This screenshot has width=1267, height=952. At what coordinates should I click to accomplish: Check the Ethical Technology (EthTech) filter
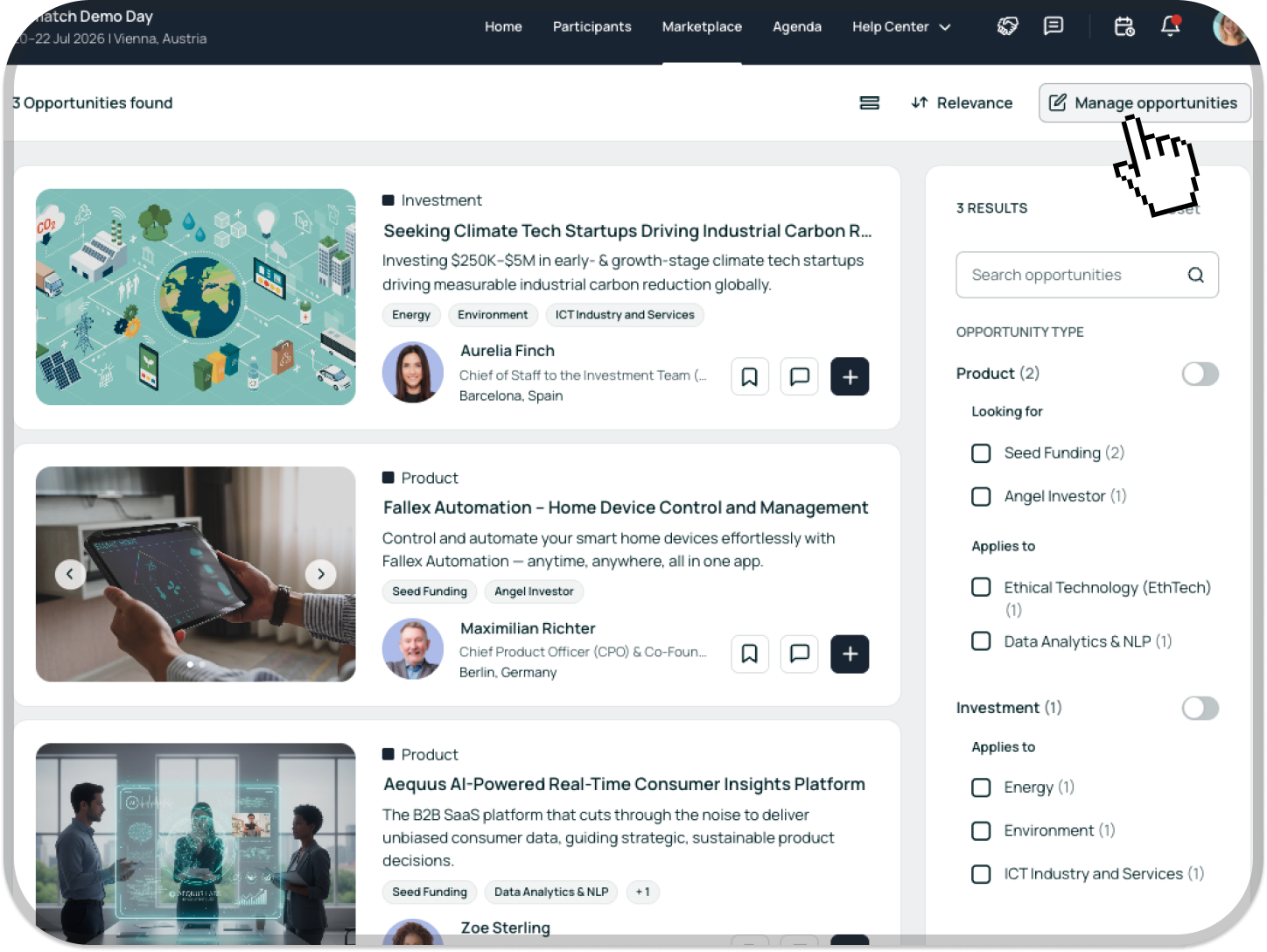pyautogui.click(x=981, y=587)
